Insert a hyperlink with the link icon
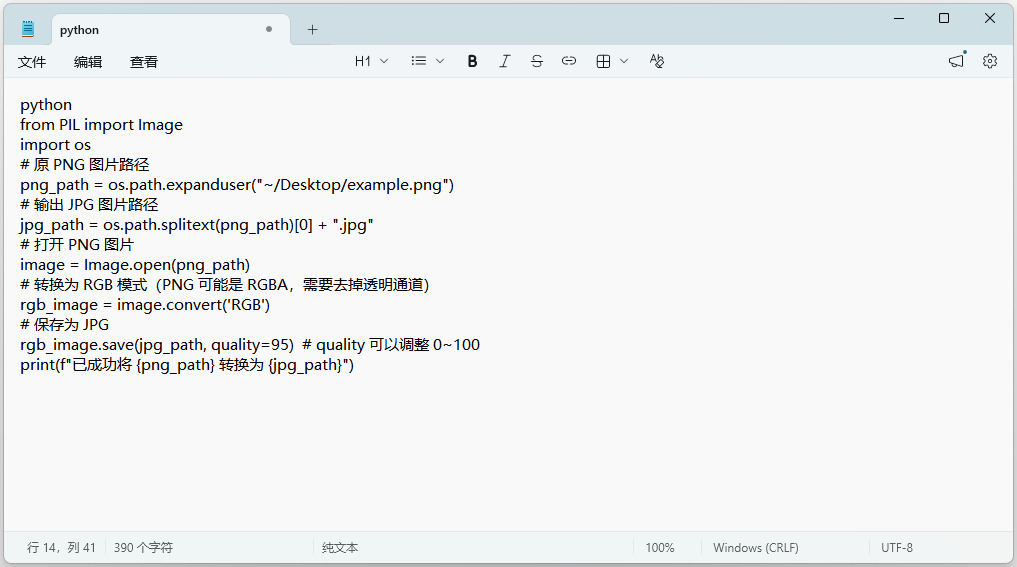The height and width of the screenshot is (567, 1017). point(569,61)
